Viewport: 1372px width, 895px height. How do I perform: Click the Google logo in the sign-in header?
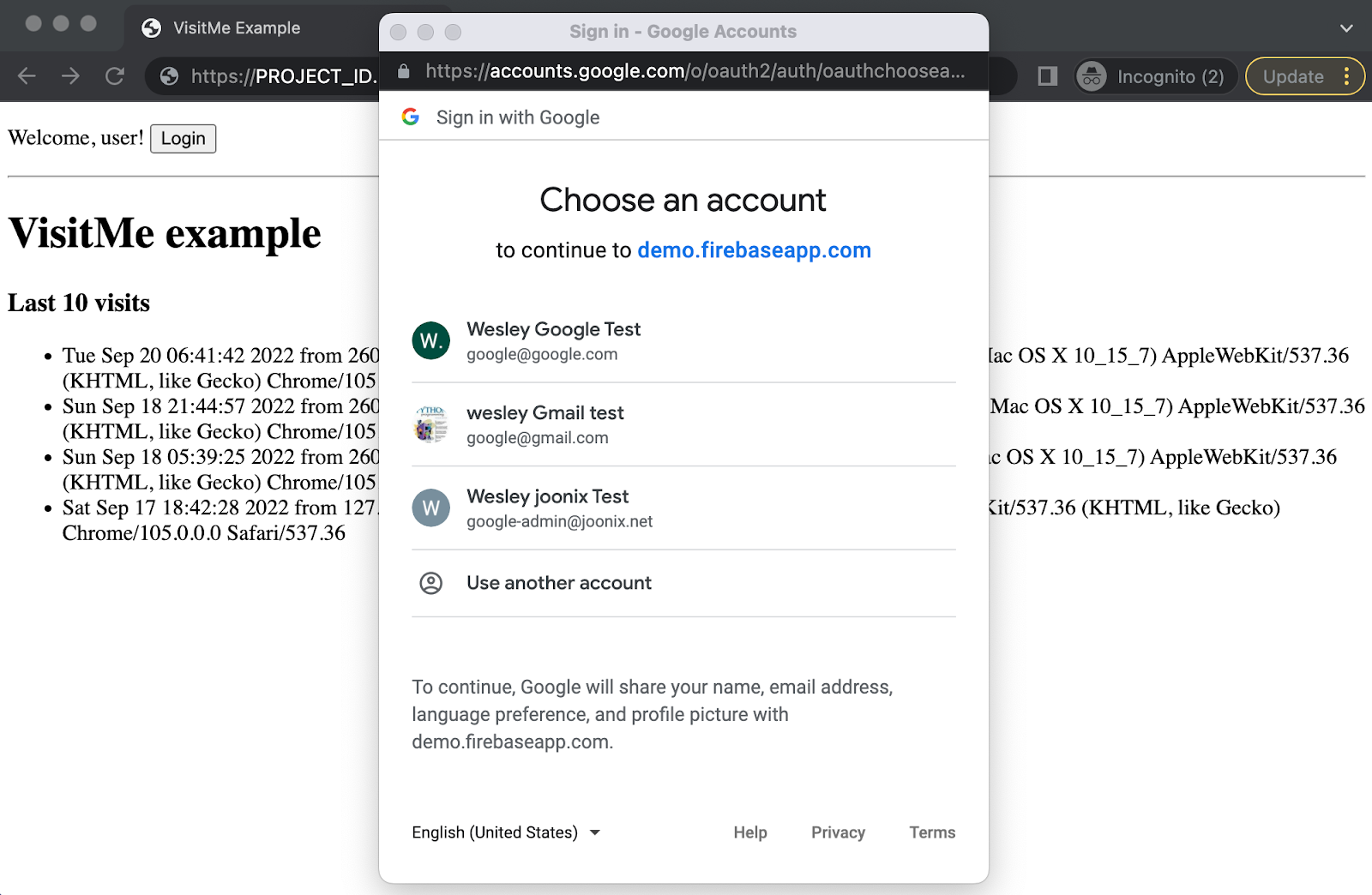click(411, 117)
